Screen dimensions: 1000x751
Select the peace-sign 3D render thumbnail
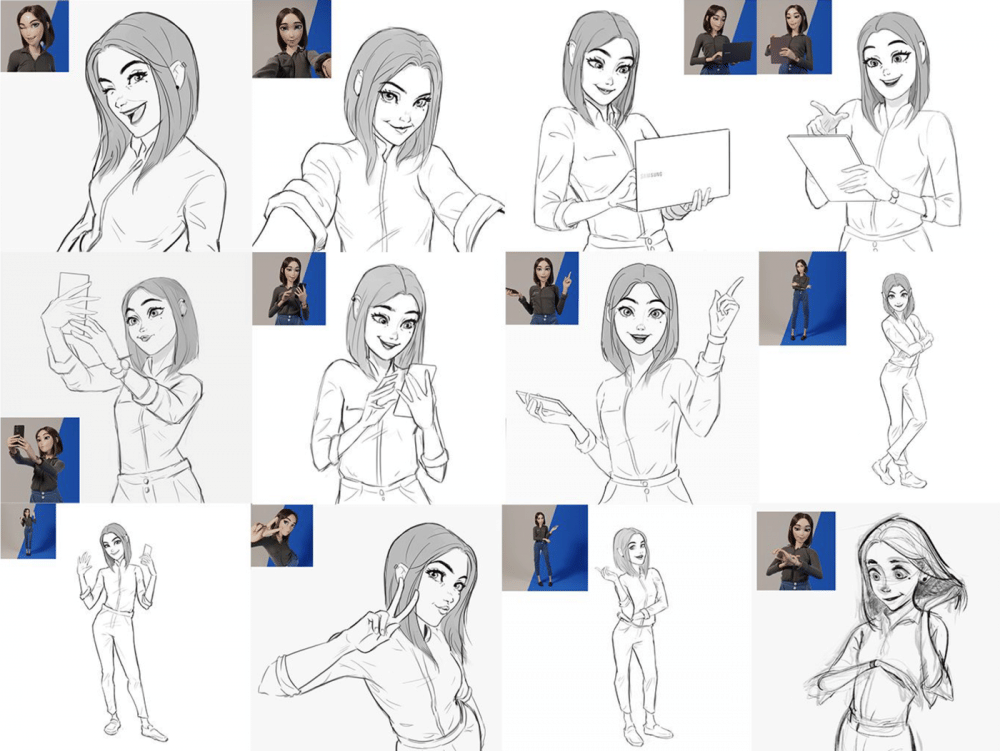[281, 535]
